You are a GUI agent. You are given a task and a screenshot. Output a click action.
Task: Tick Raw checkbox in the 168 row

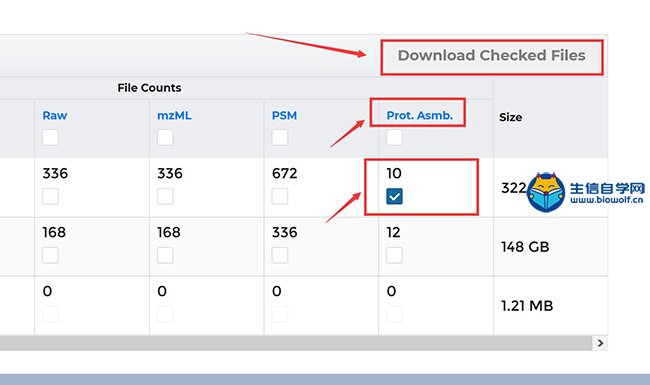[x=50, y=255]
